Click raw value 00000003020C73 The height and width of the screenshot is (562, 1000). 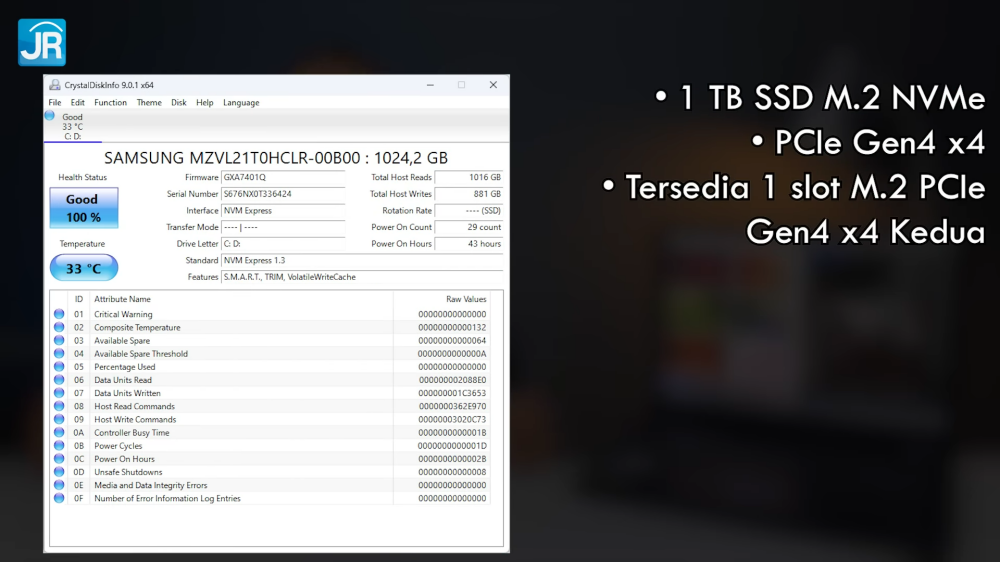pyautogui.click(x=452, y=420)
